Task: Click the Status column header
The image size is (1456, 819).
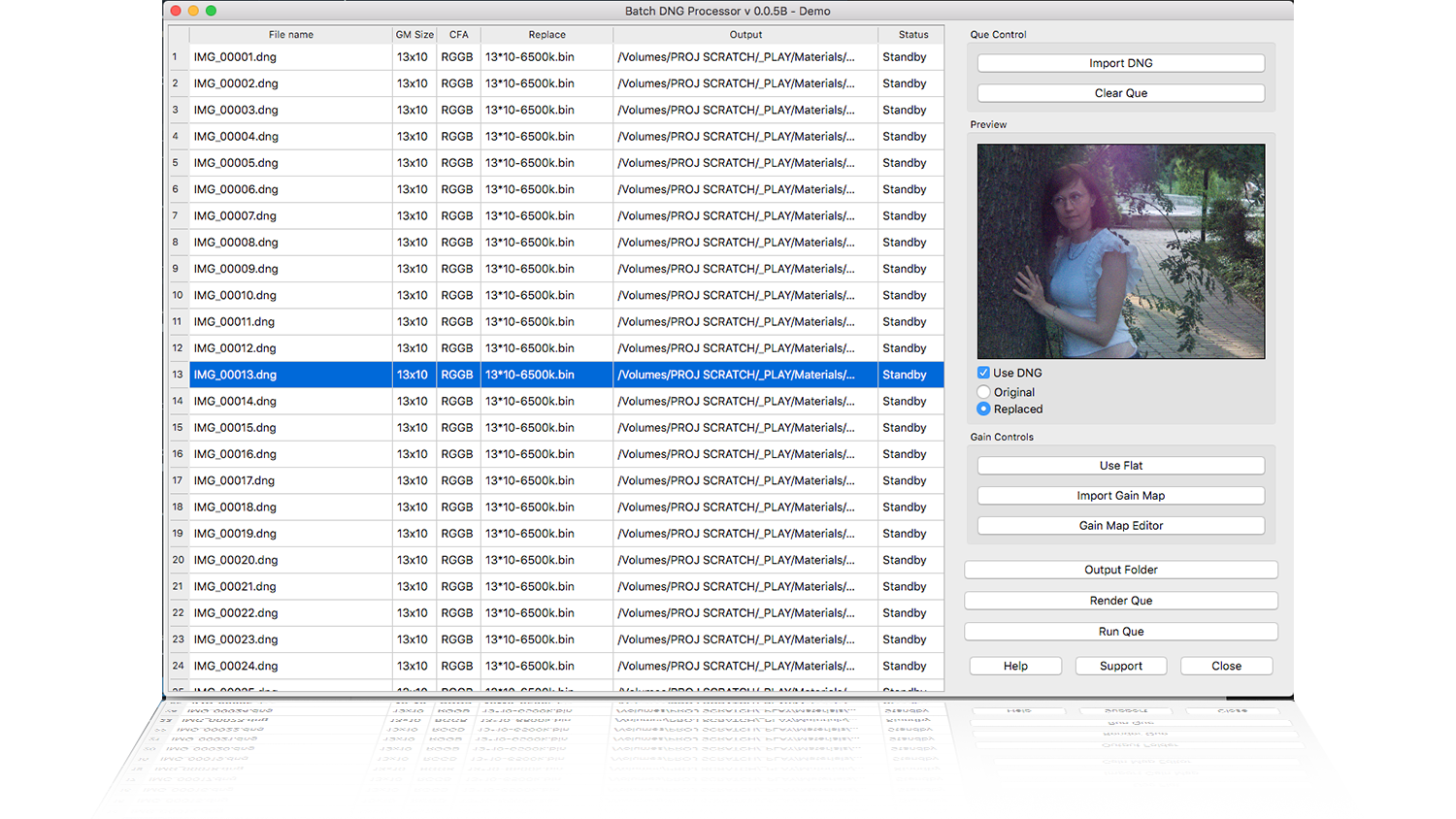Action: (912, 35)
